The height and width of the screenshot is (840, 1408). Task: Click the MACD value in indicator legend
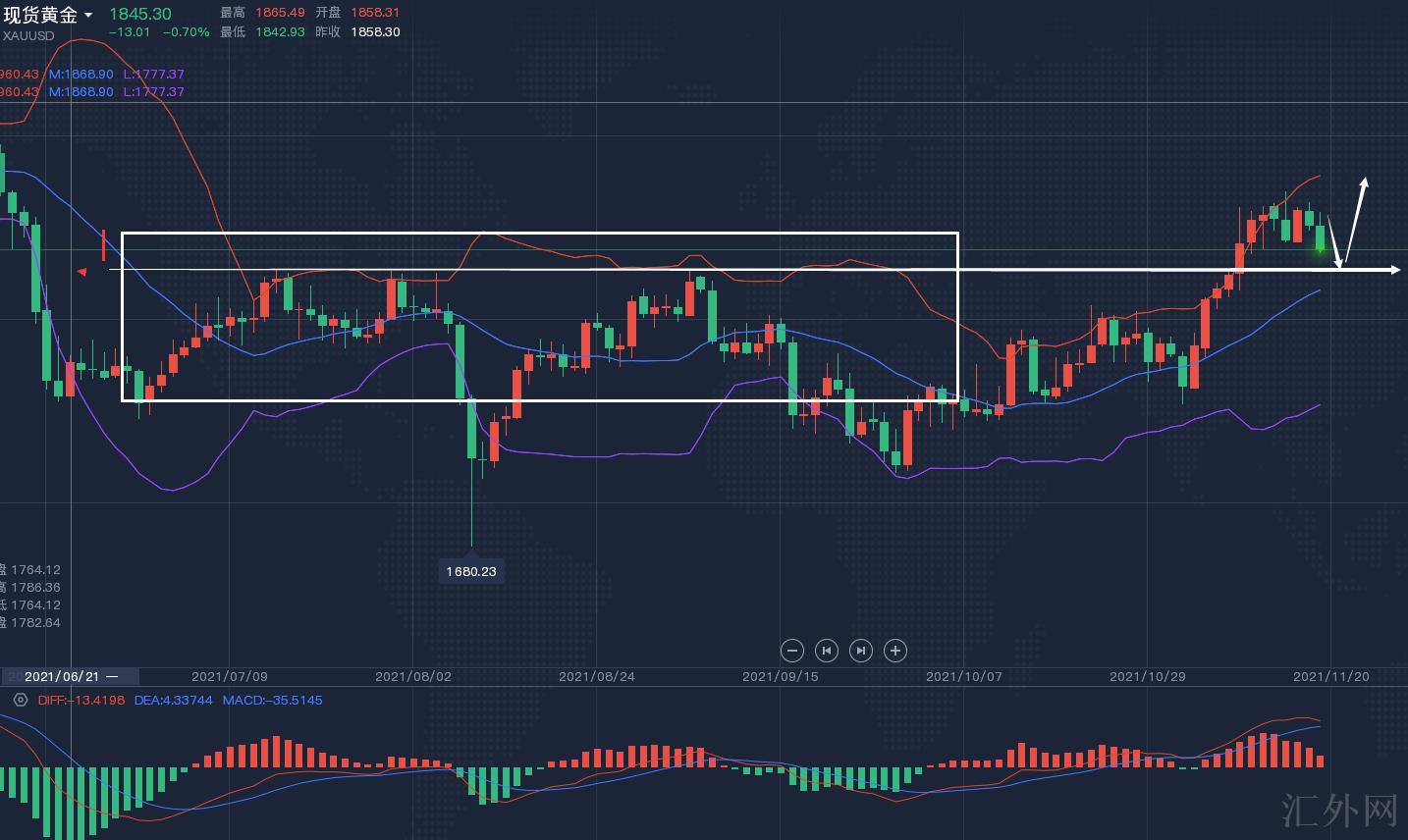(272, 700)
